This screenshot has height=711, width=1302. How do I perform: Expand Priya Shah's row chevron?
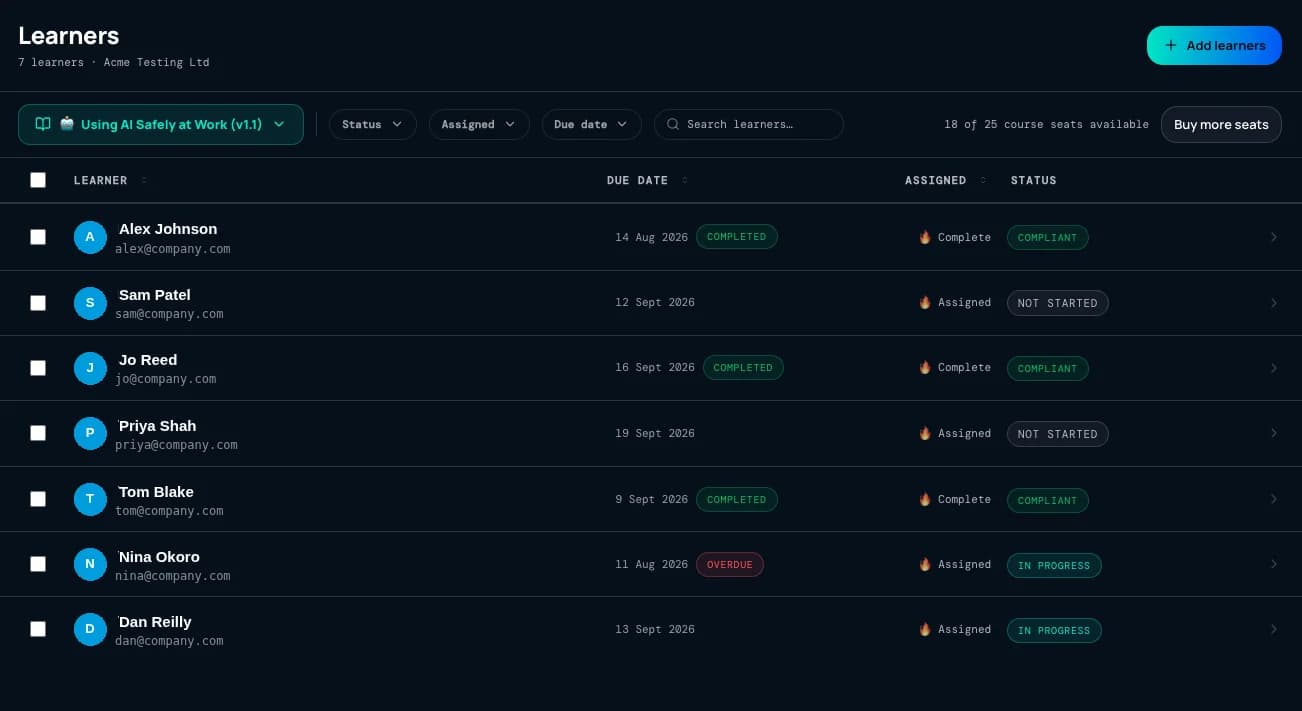[x=1273, y=433]
